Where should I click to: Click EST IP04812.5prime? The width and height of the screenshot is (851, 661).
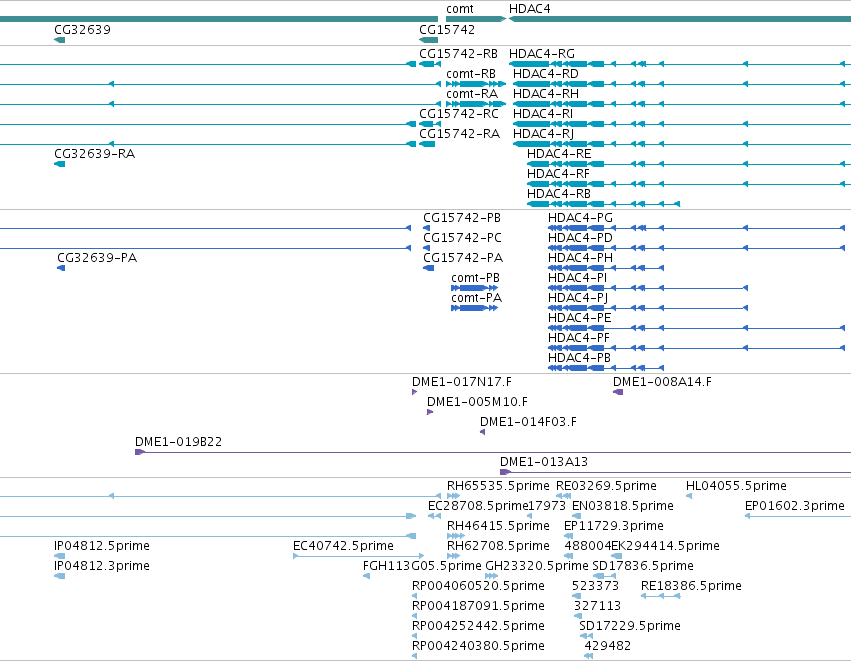click(102, 546)
